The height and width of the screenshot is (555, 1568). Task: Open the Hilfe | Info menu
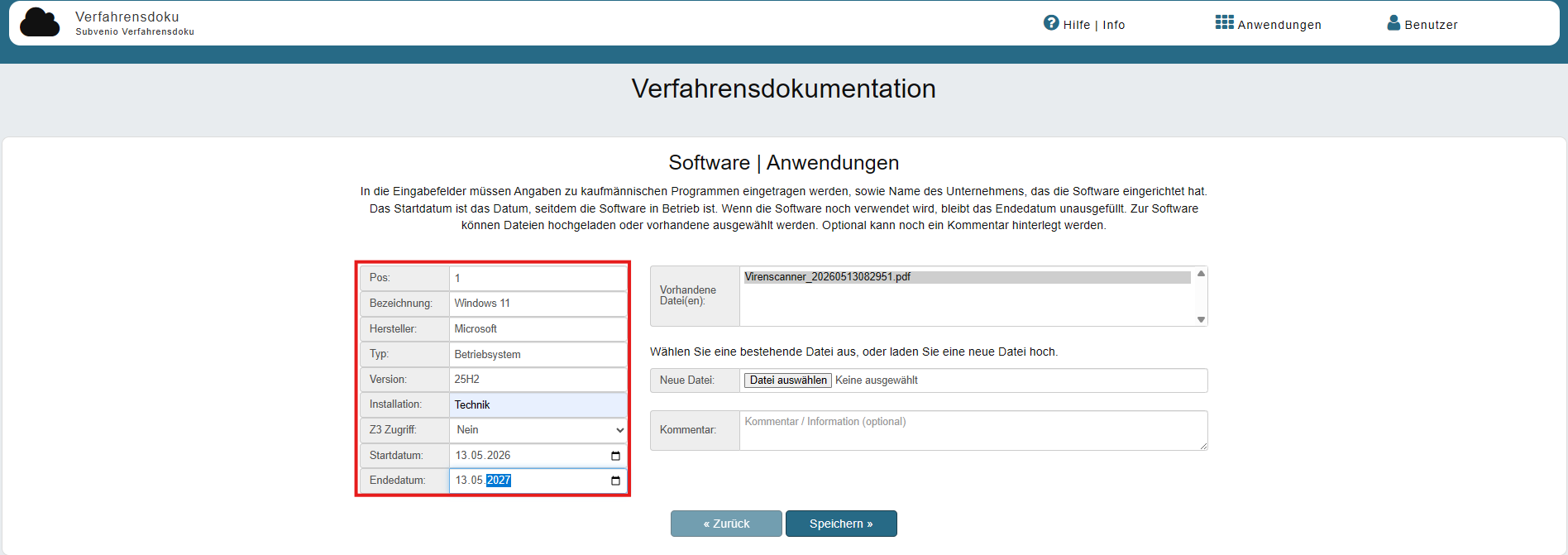coord(1084,24)
